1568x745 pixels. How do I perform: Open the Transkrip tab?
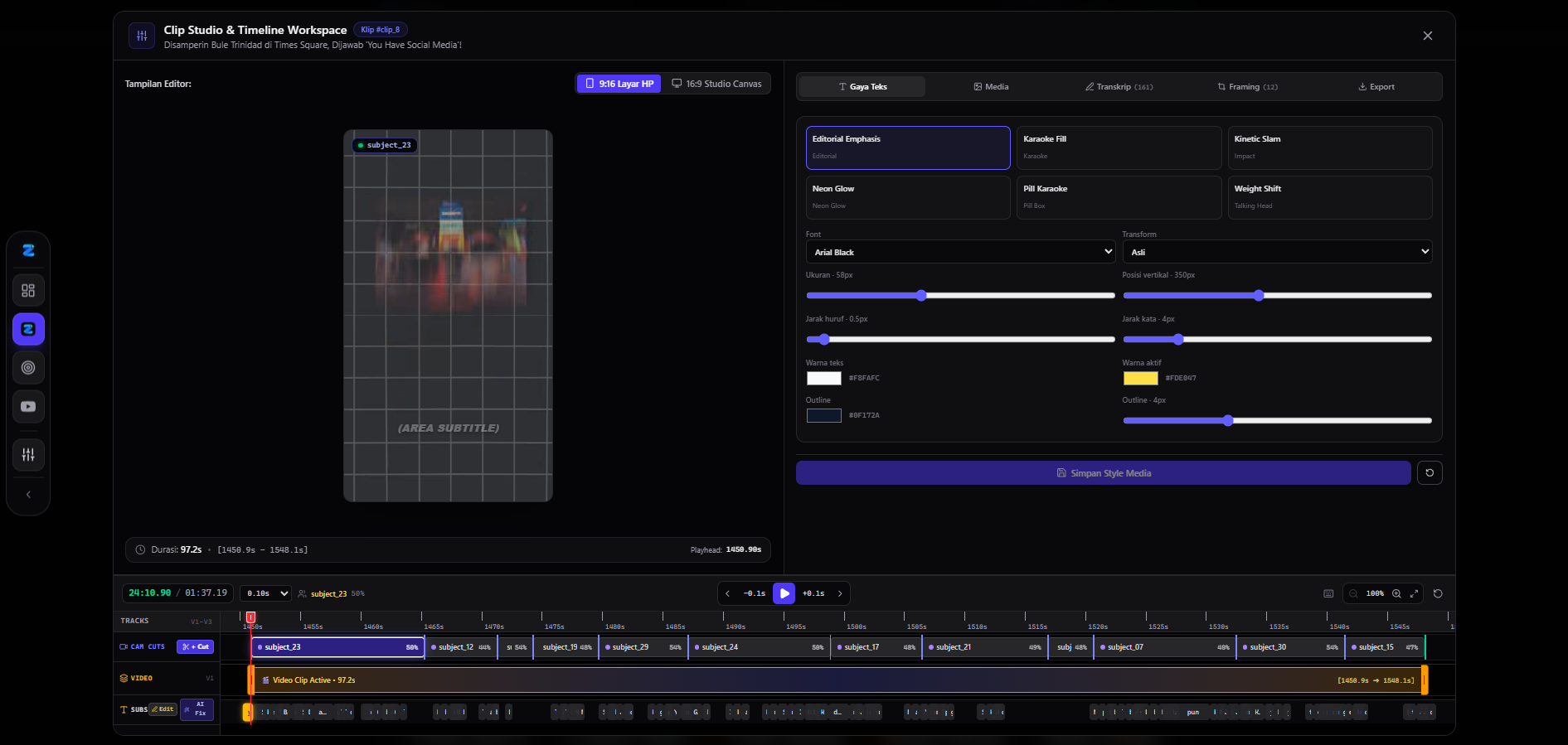(1119, 86)
